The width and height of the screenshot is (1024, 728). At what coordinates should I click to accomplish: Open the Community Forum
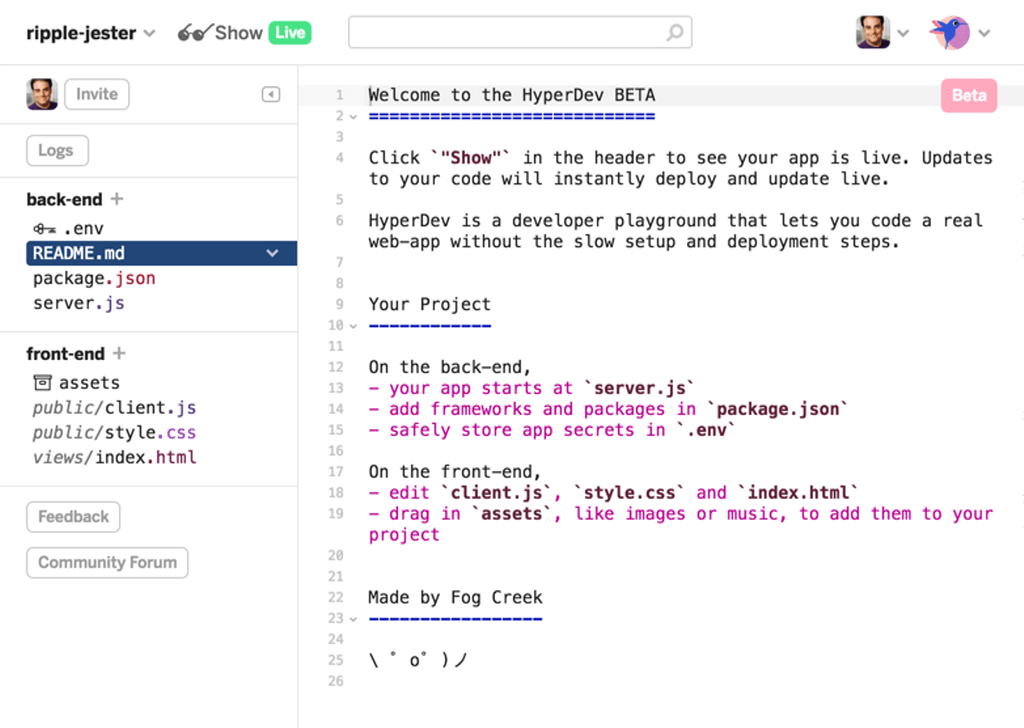[x=106, y=562]
